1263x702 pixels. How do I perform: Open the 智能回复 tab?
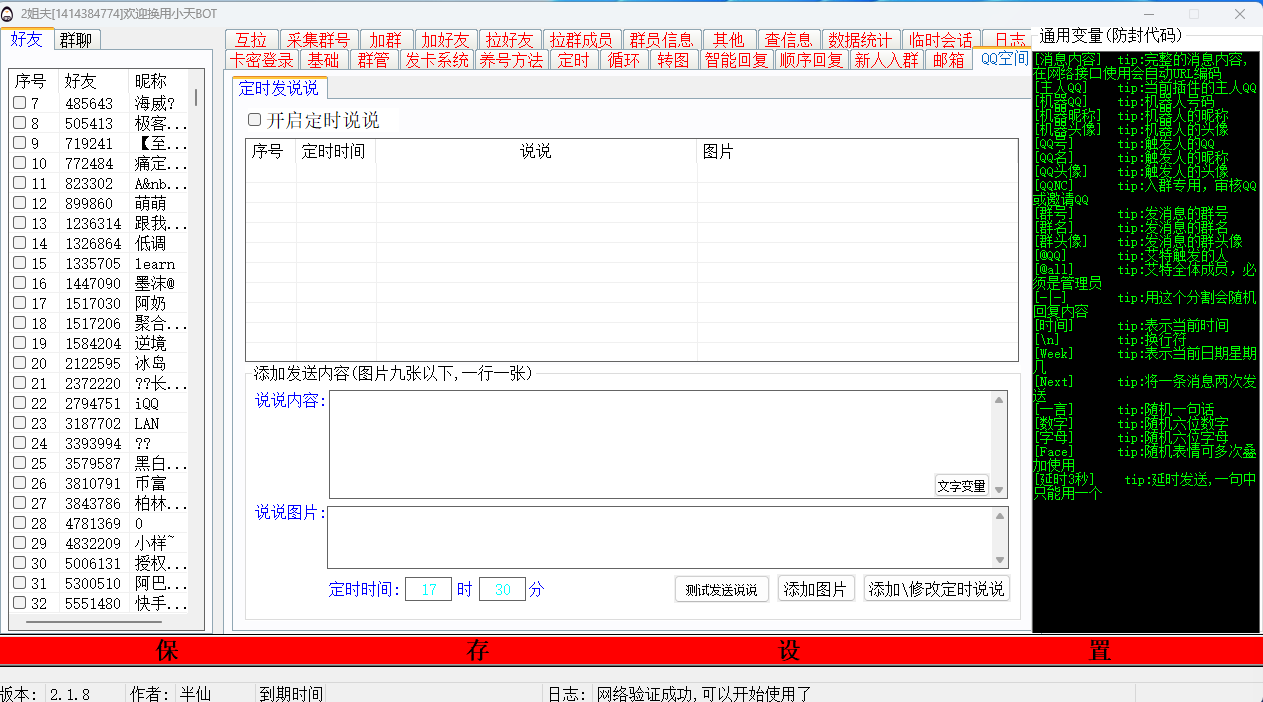pyautogui.click(x=736, y=60)
